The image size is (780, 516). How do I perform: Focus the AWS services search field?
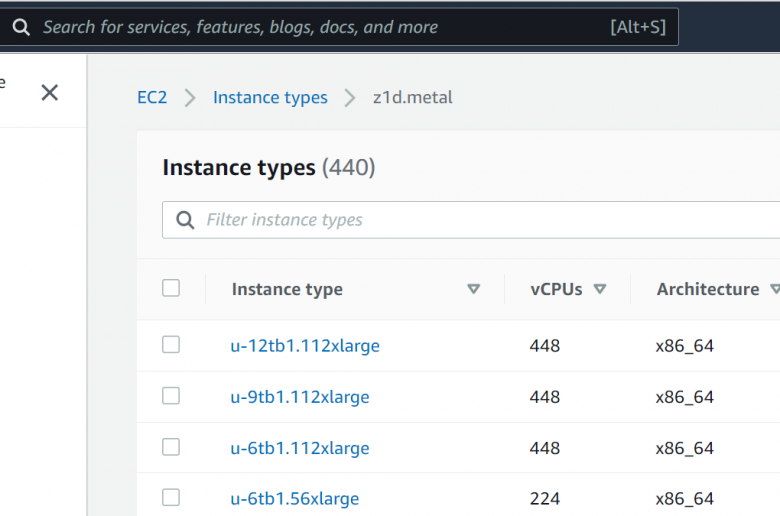(338, 27)
